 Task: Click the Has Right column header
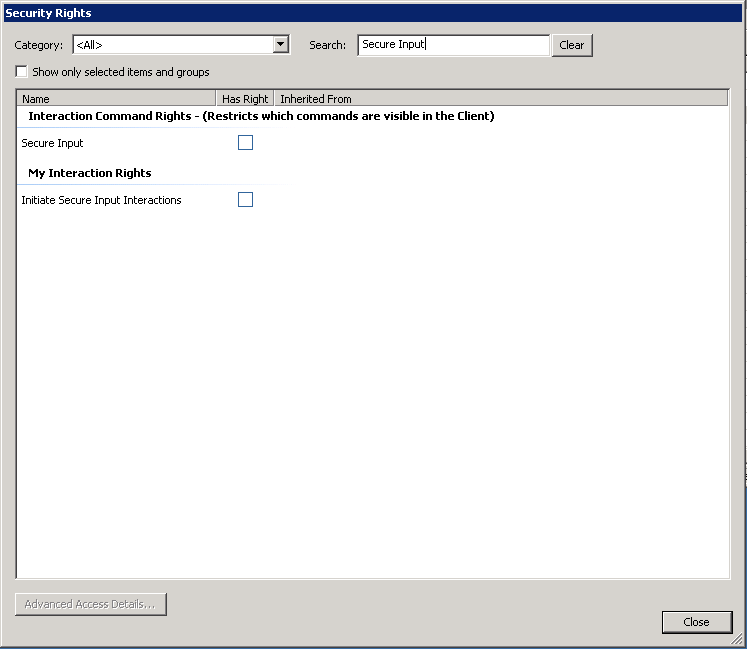coord(245,99)
